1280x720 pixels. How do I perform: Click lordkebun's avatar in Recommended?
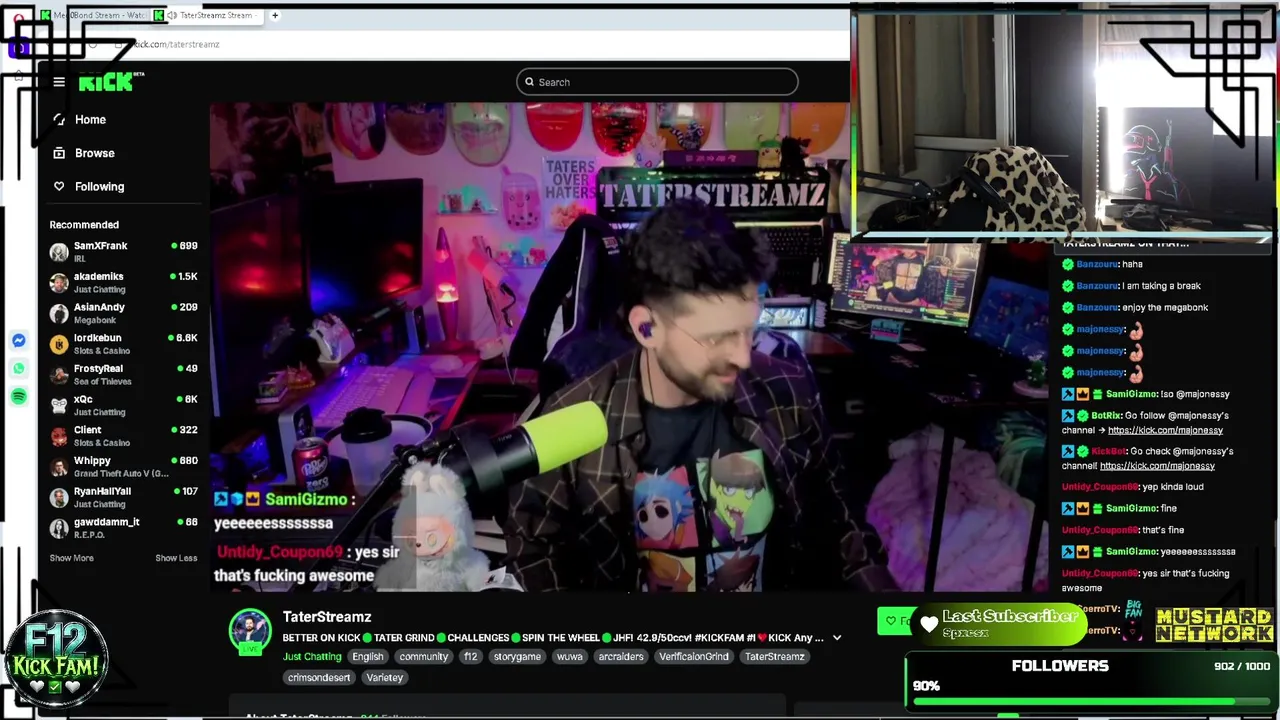(x=59, y=344)
